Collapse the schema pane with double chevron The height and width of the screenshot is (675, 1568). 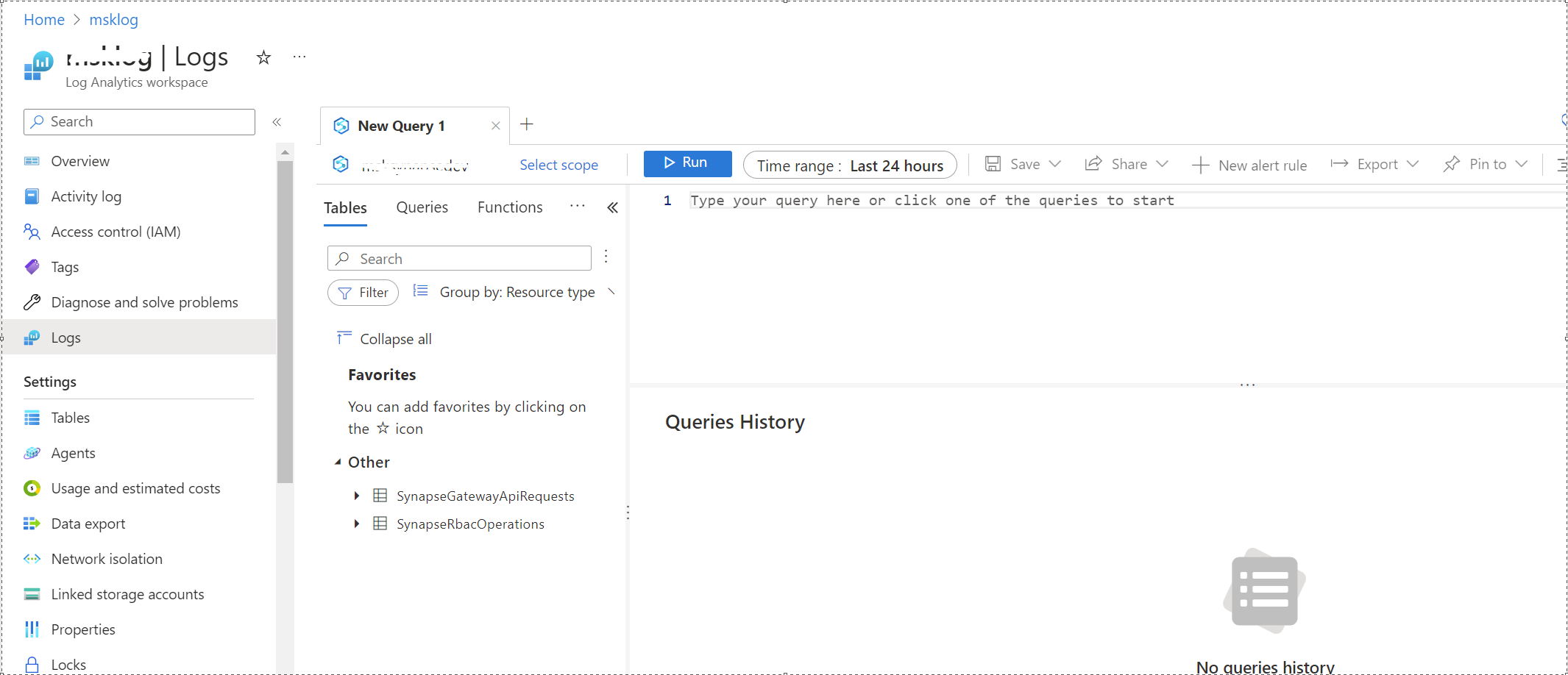pyautogui.click(x=612, y=208)
